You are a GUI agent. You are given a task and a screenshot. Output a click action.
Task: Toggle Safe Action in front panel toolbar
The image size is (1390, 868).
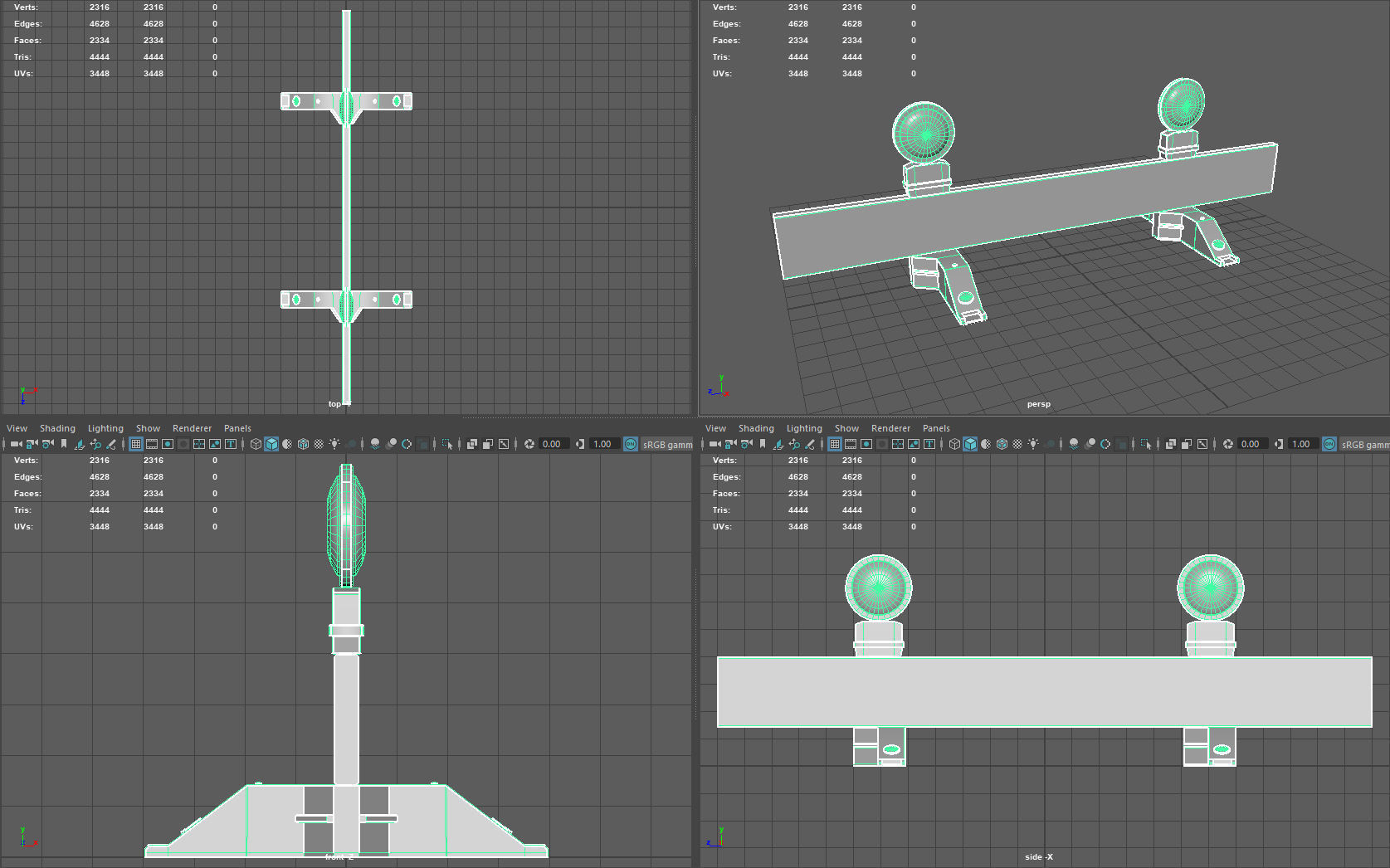[215, 444]
